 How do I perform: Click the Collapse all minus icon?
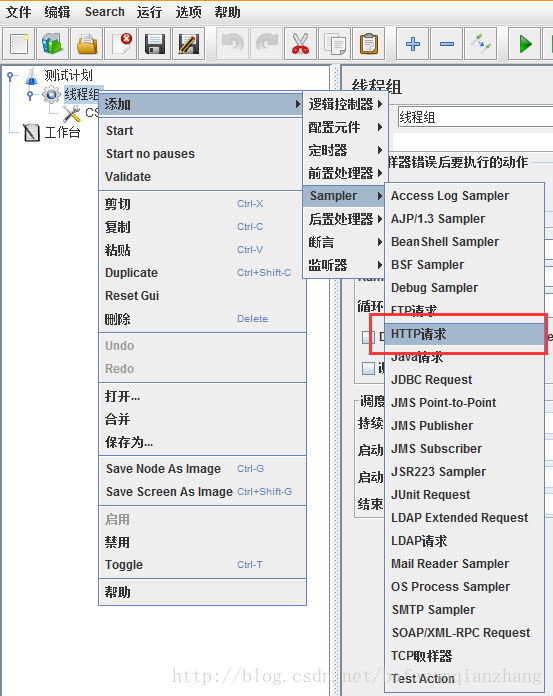coord(446,44)
